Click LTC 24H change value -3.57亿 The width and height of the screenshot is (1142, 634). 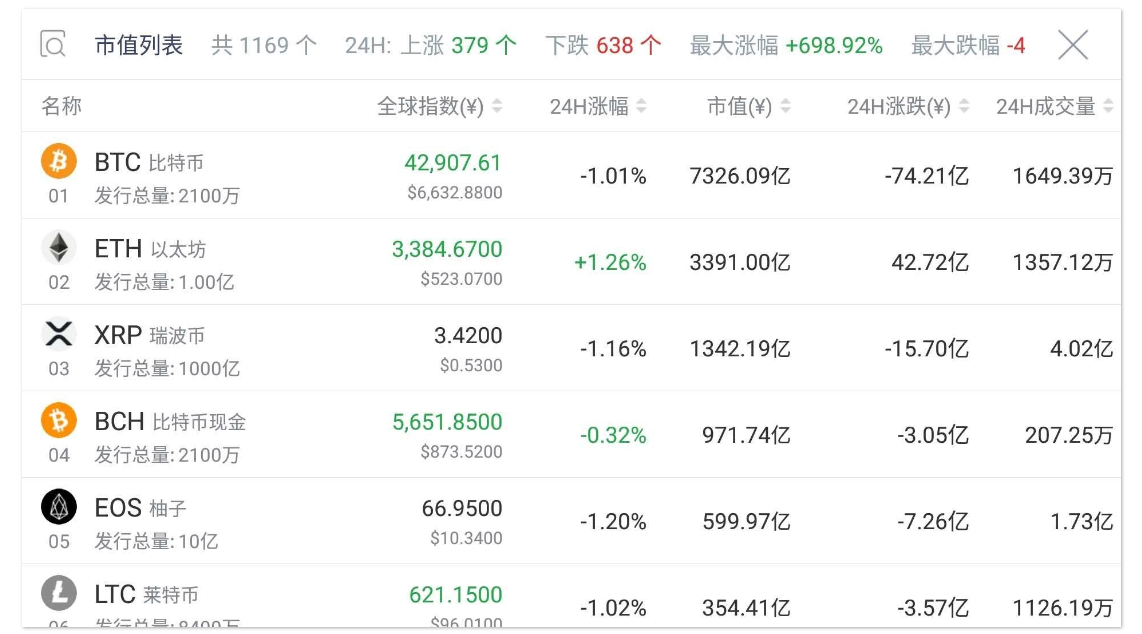(x=933, y=608)
